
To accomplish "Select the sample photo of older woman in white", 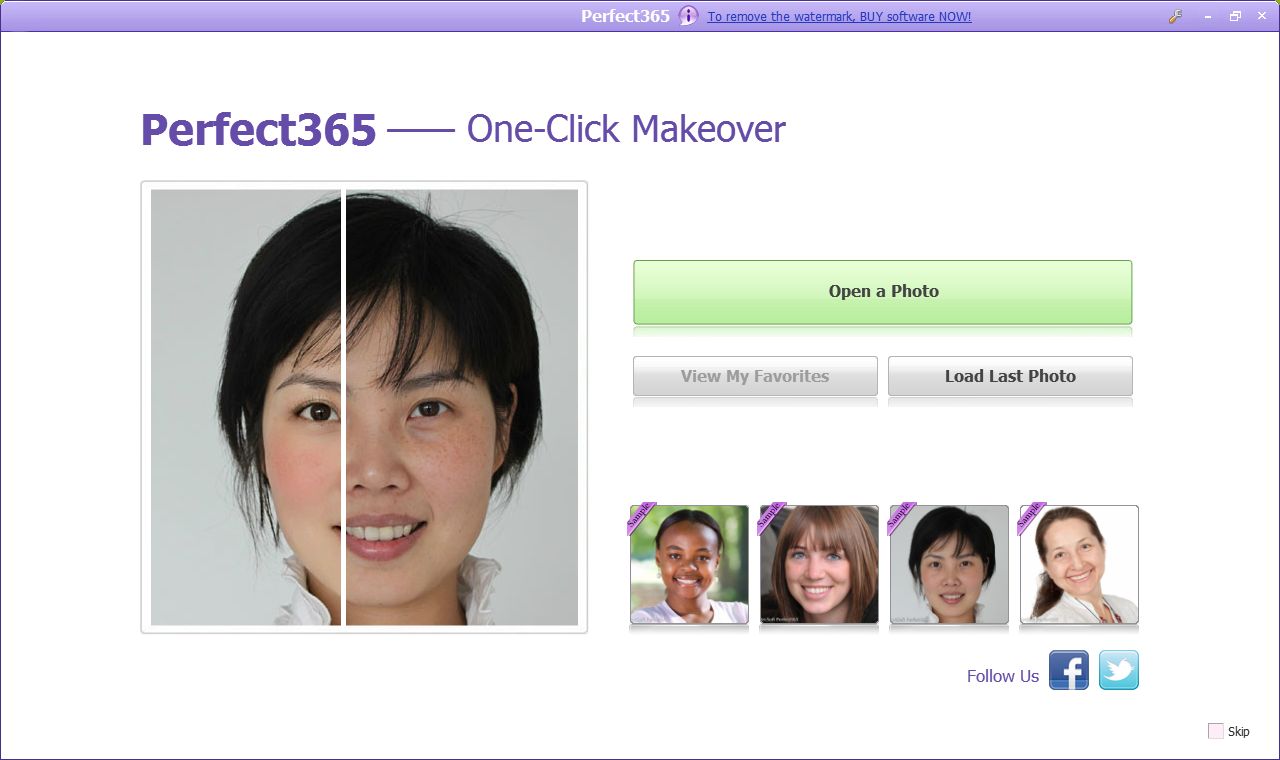I will 1079,564.
